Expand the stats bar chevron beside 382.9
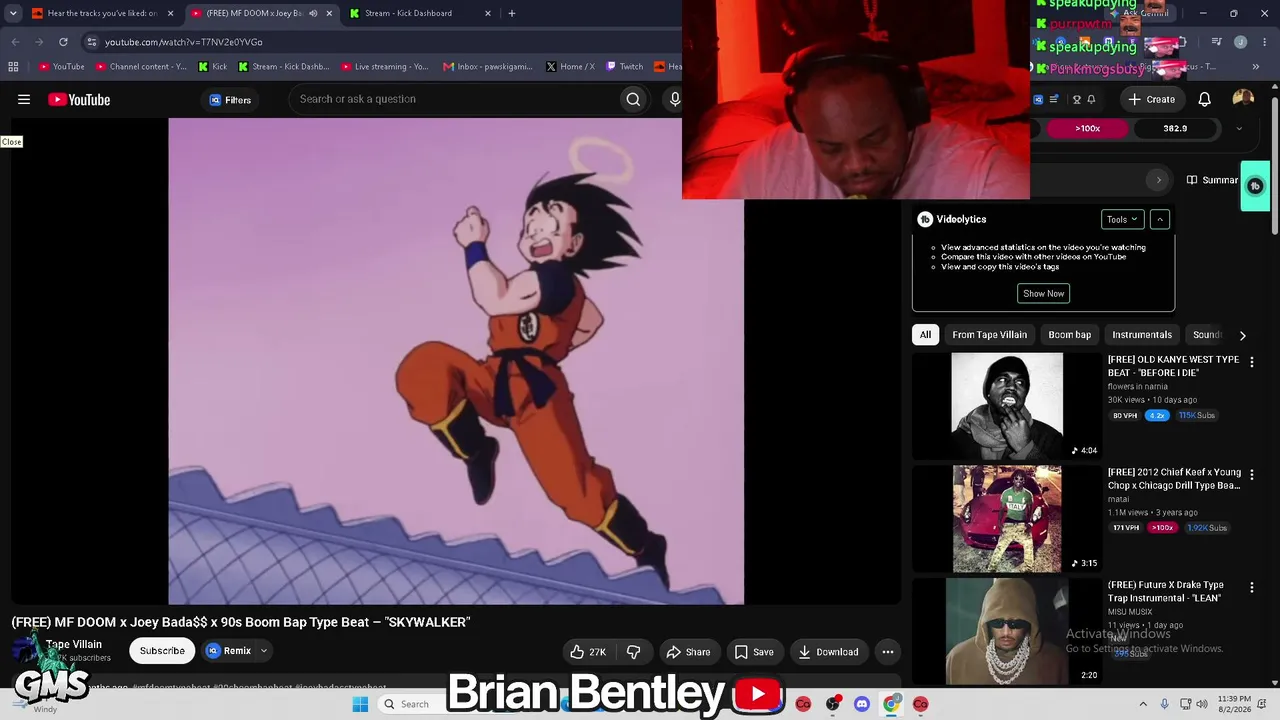Image resolution: width=1280 pixels, height=720 pixels. click(1239, 128)
